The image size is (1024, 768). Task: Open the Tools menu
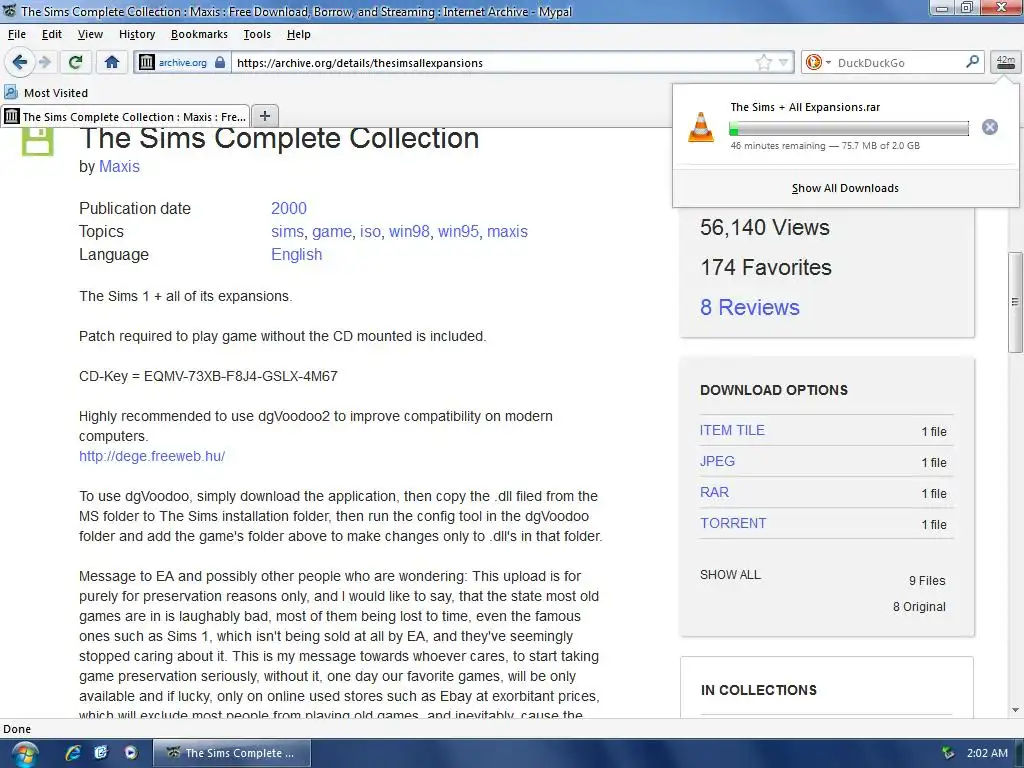coord(257,34)
